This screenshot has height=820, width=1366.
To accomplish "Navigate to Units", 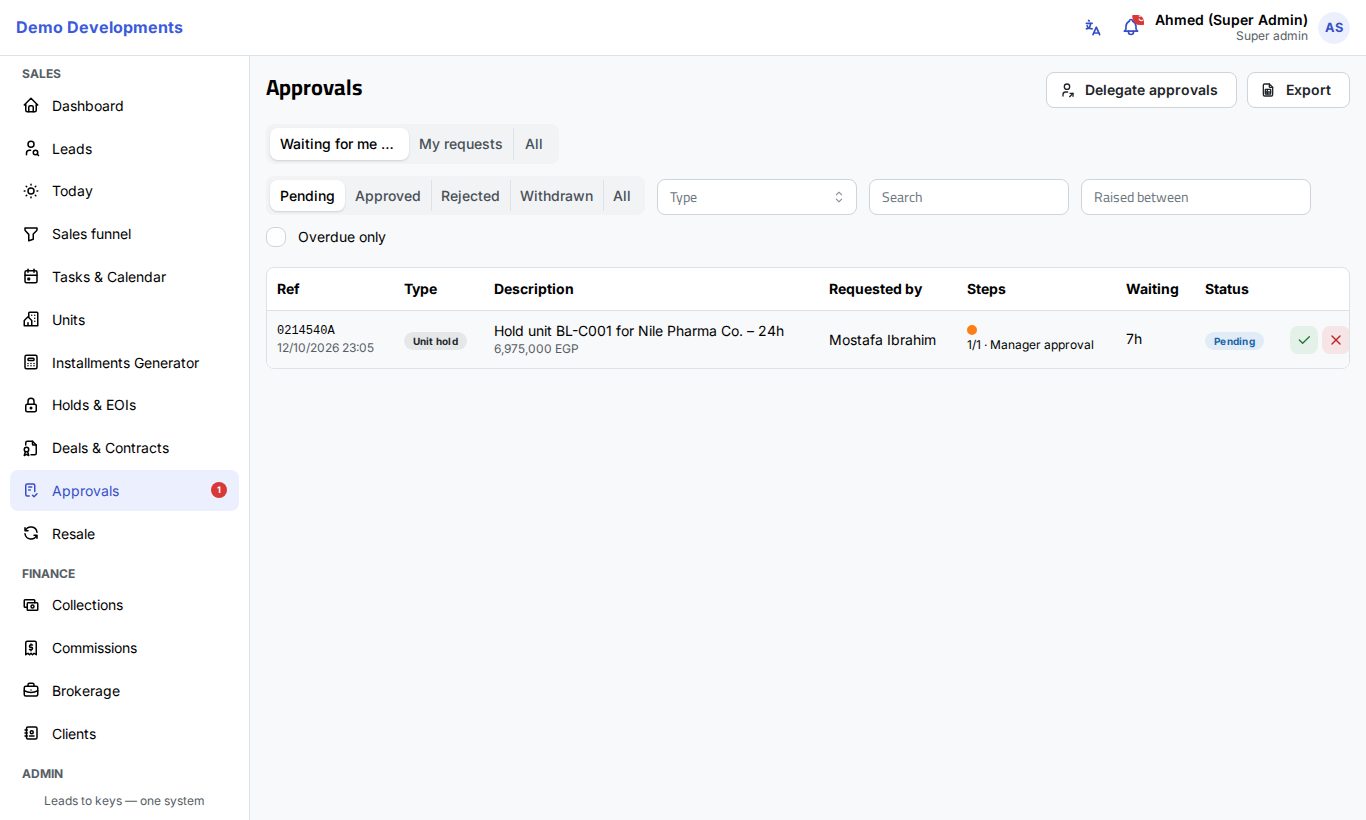I will tap(124, 320).
